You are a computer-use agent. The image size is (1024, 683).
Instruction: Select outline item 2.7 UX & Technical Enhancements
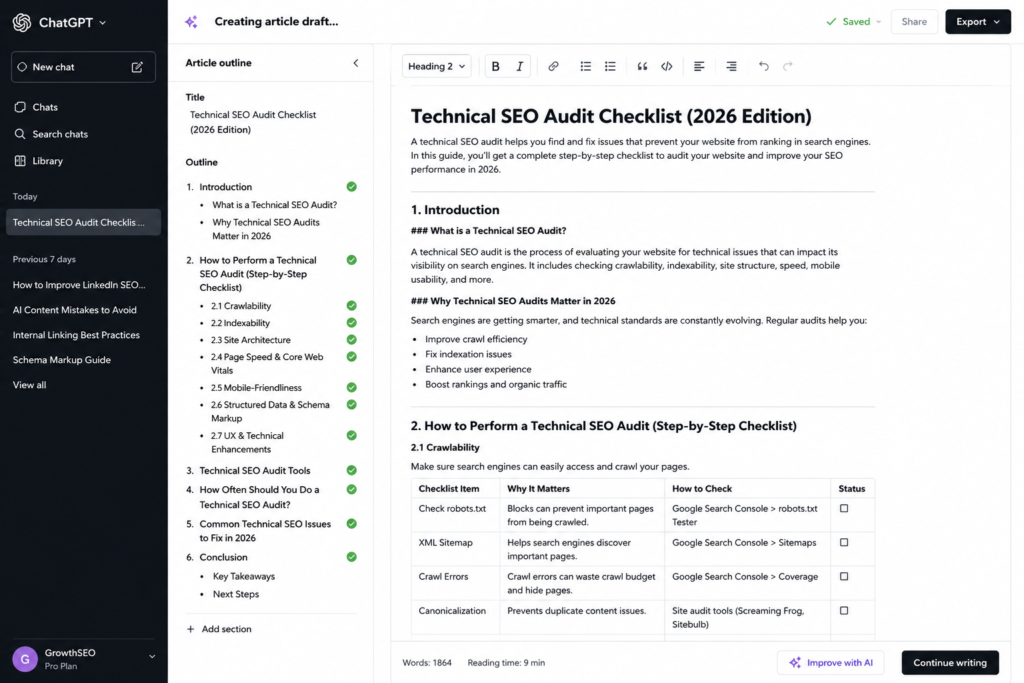pos(247,442)
